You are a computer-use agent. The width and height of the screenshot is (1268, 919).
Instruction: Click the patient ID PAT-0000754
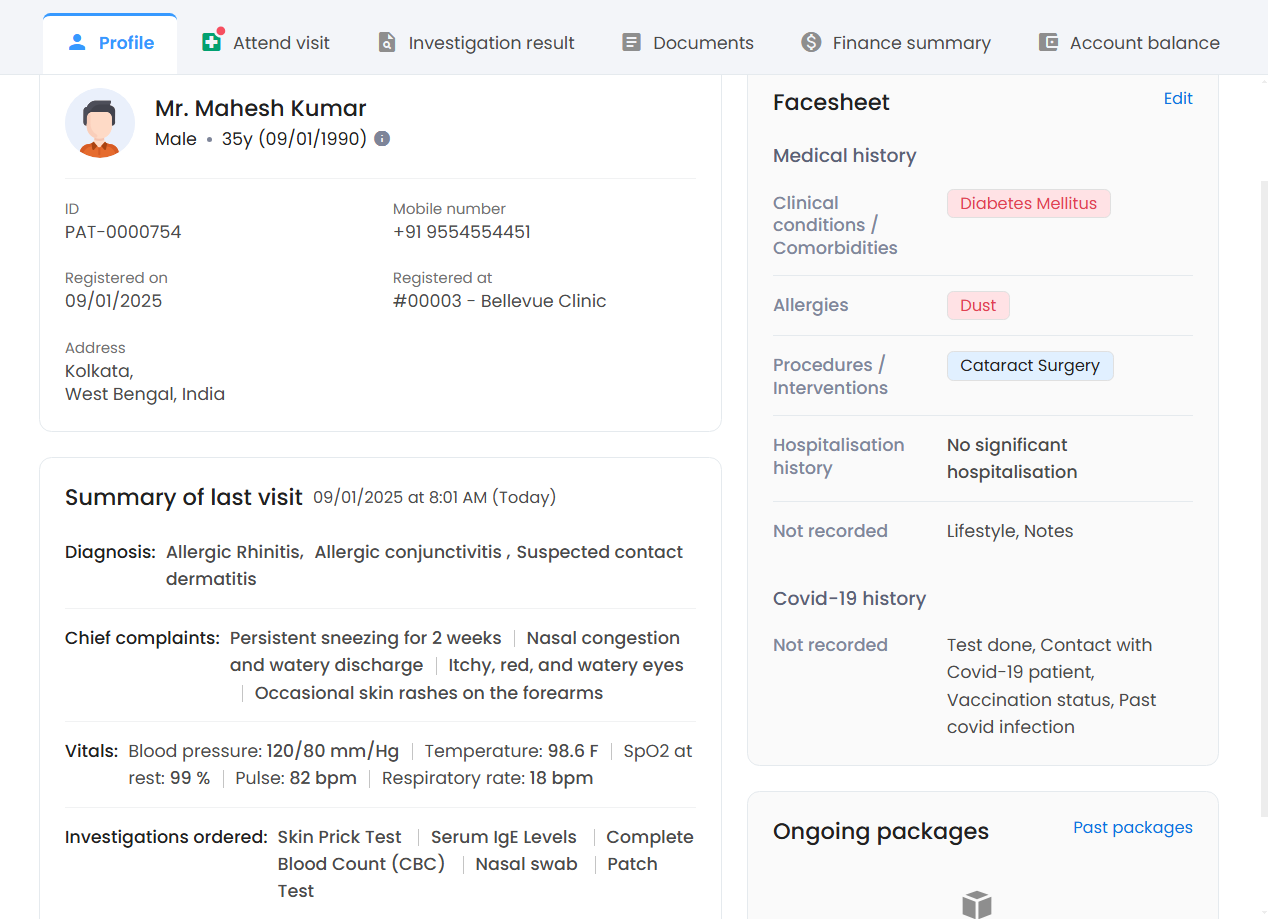[123, 232]
